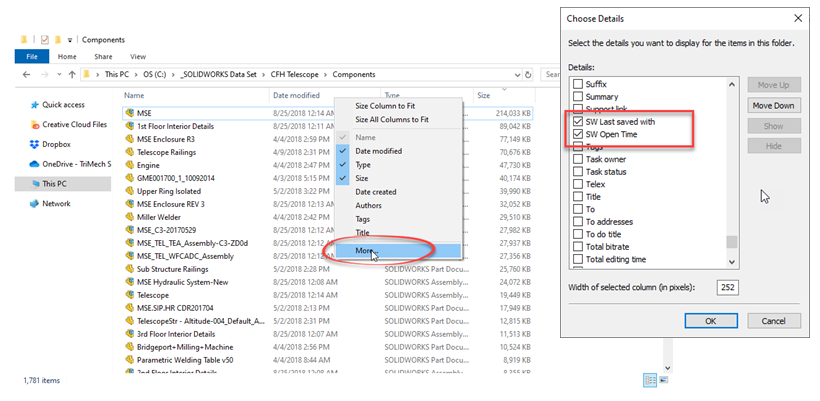Select Dropbox in navigation pane

point(51,144)
